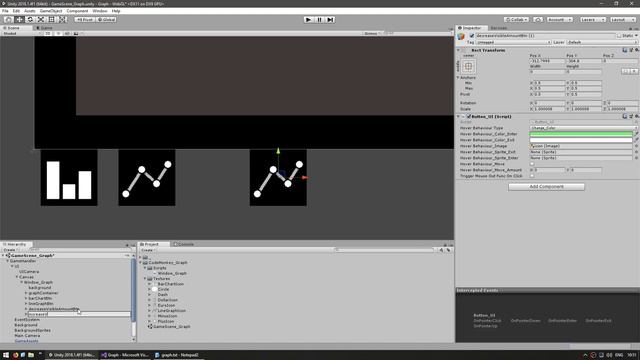This screenshot has width=640, height=360.
Task: Open the Hover Behaviour_Color_Enter green swatch
Action: 581,134
